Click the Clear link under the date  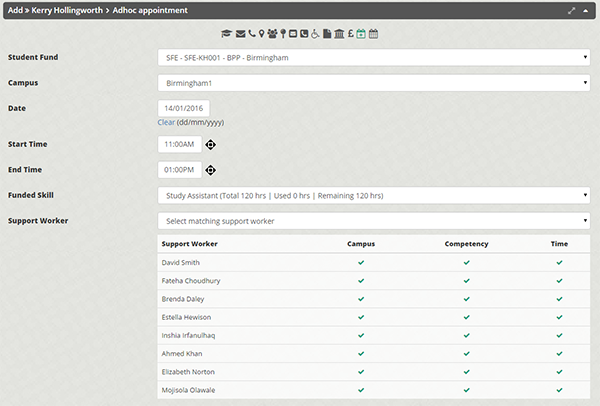[x=166, y=122]
